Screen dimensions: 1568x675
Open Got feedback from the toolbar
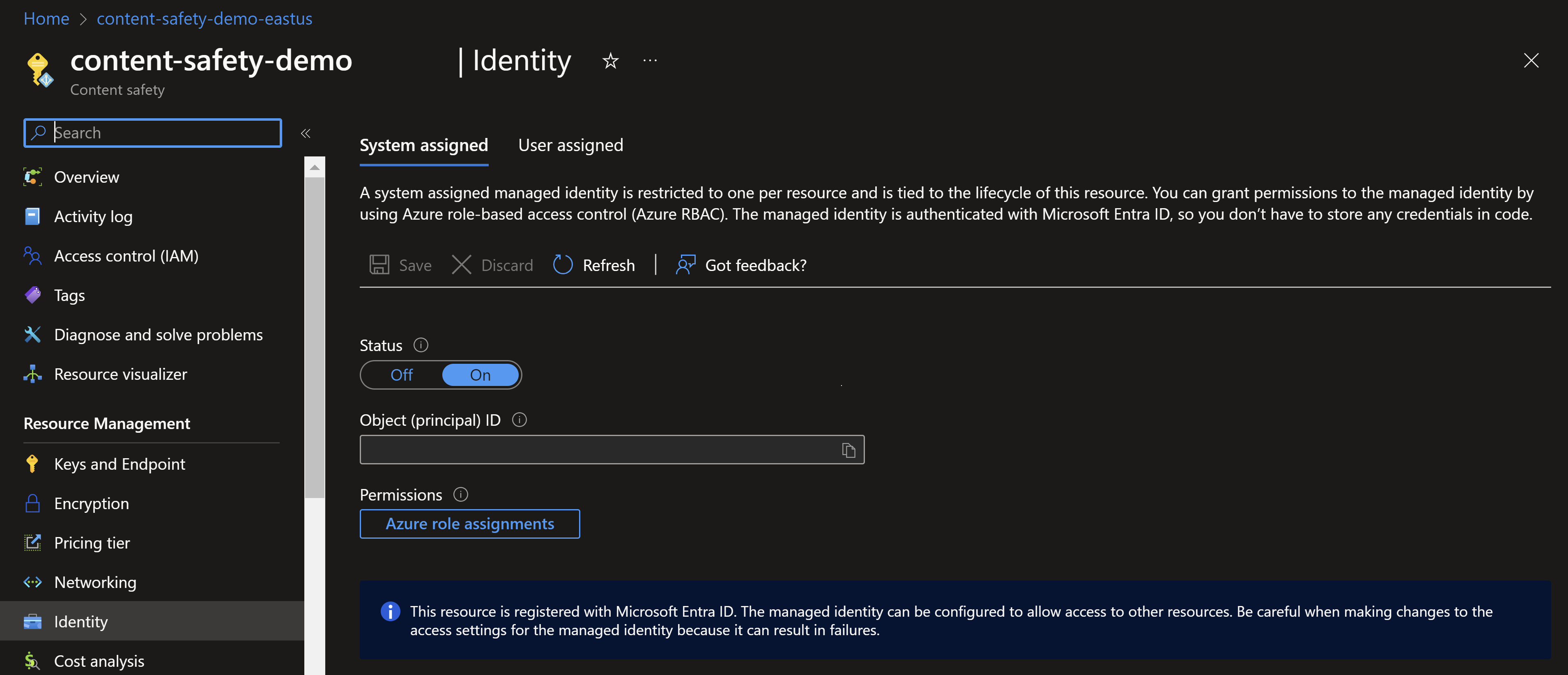[741, 265]
